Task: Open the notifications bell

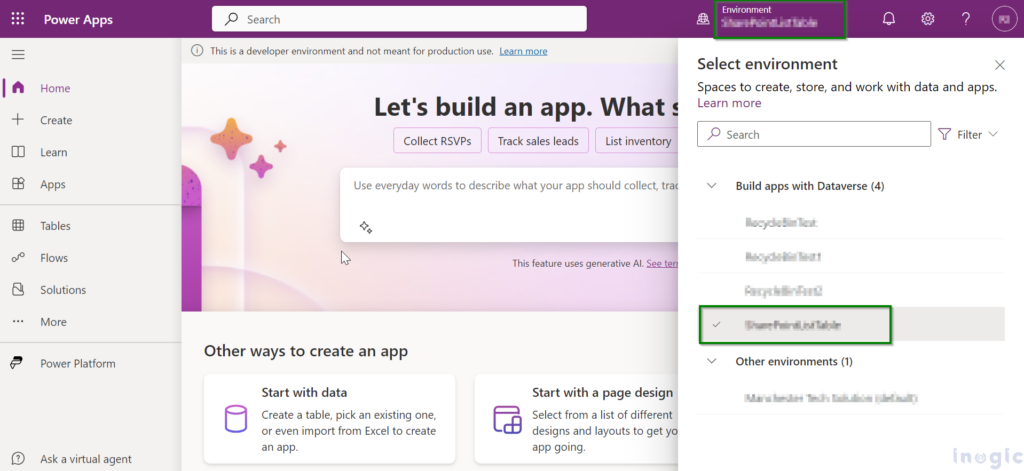Action: [x=889, y=19]
